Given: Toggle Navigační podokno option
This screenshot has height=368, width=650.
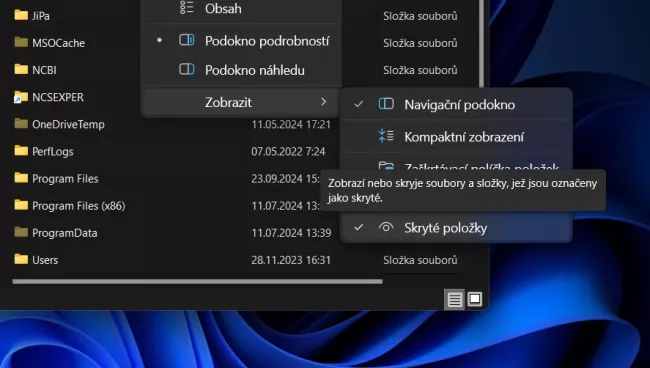Looking at the screenshot, I should 456,104.
